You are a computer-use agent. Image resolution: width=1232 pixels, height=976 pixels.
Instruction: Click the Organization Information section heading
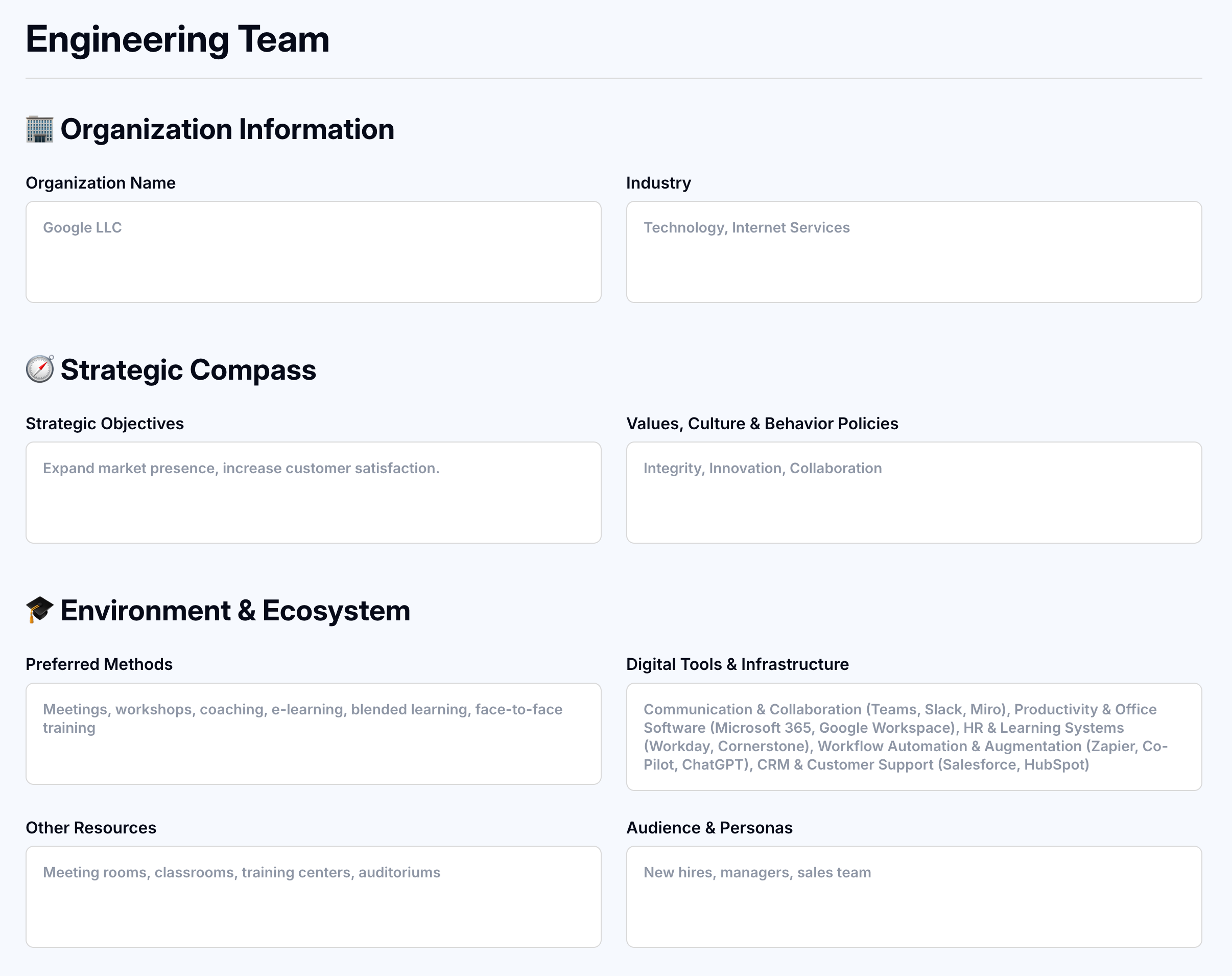tap(227, 129)
